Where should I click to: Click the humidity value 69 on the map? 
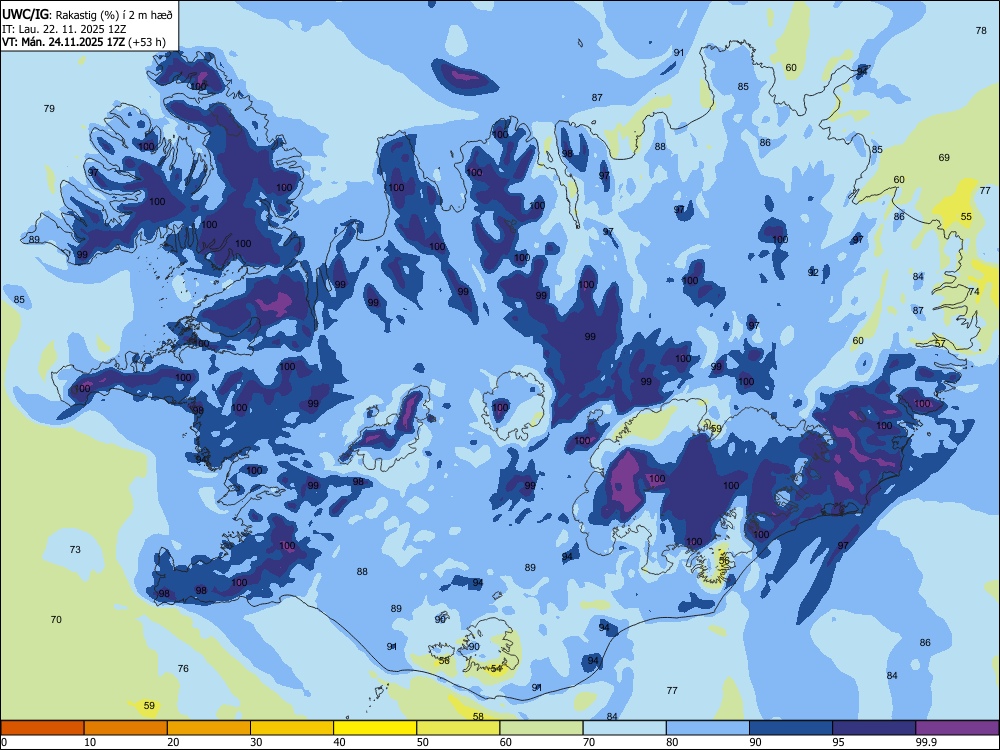point(945,158)
